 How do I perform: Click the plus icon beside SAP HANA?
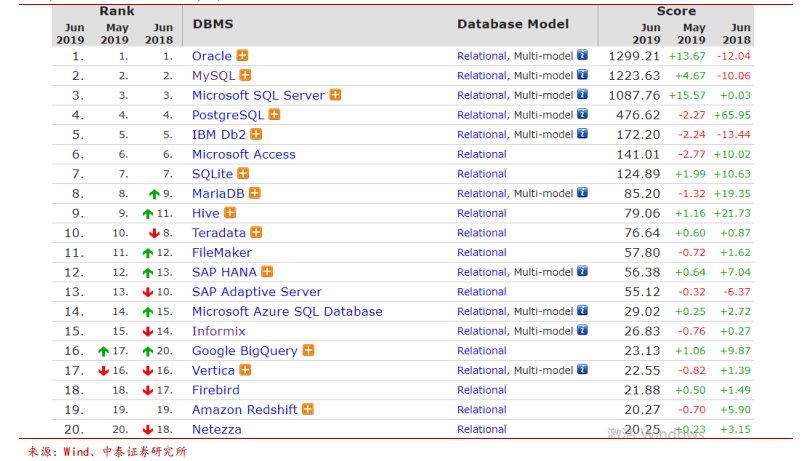point(267,272)
